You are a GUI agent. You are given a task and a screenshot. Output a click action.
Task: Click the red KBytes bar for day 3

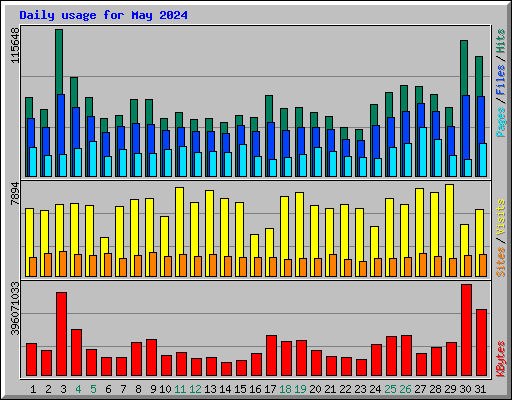click(61, 334)
